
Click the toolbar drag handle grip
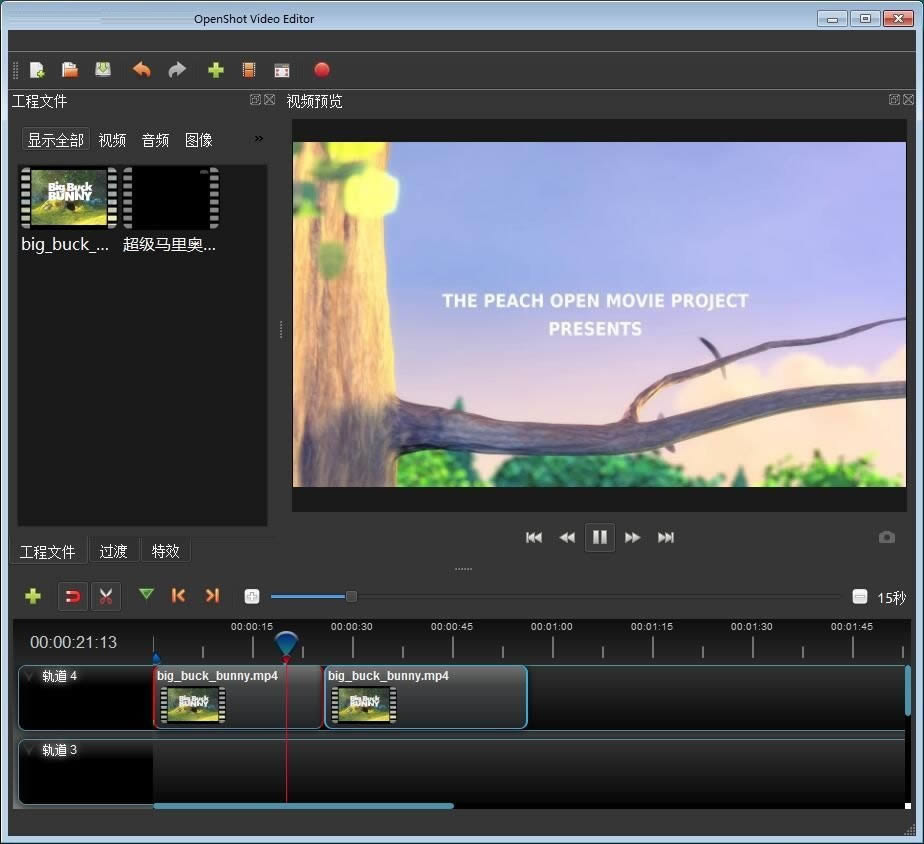point(16,70)
